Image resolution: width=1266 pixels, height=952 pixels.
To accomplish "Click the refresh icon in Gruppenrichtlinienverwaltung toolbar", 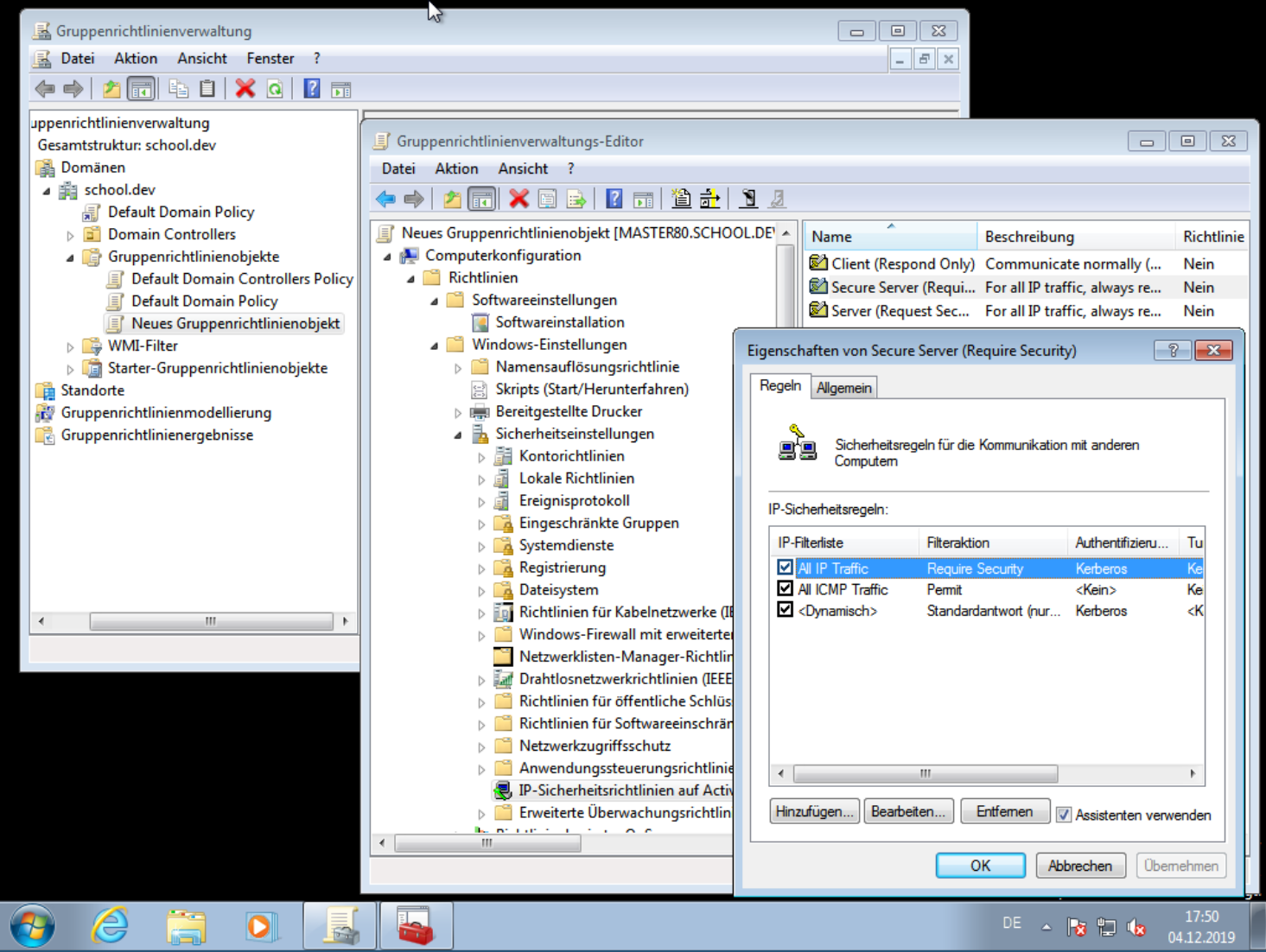I will pos(275,89).
